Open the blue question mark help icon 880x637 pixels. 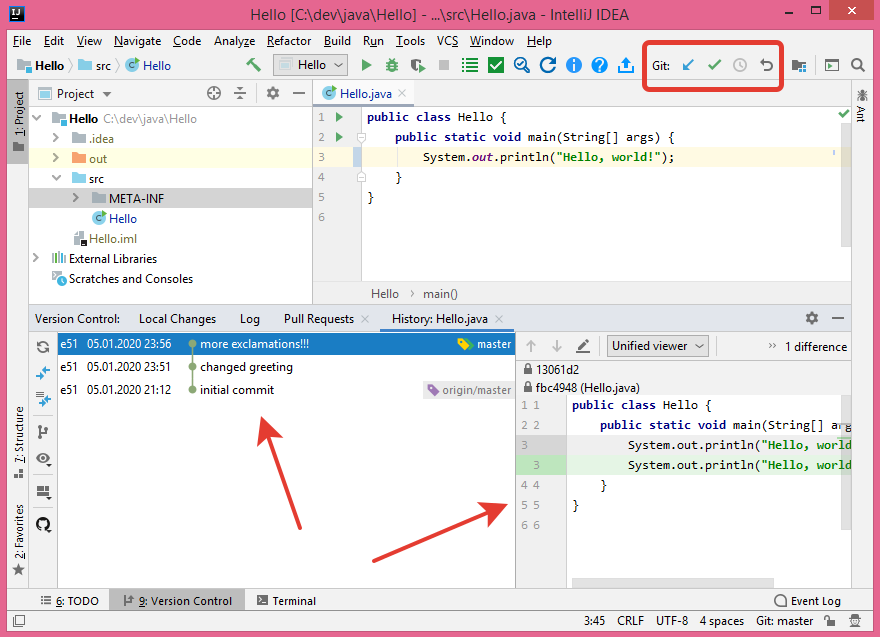point(599,66)
